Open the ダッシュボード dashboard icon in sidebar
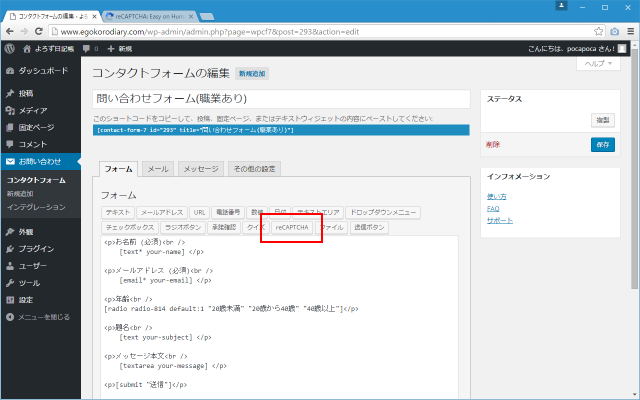The height and width of the screenshot is (400, 640). coord(10,71)
